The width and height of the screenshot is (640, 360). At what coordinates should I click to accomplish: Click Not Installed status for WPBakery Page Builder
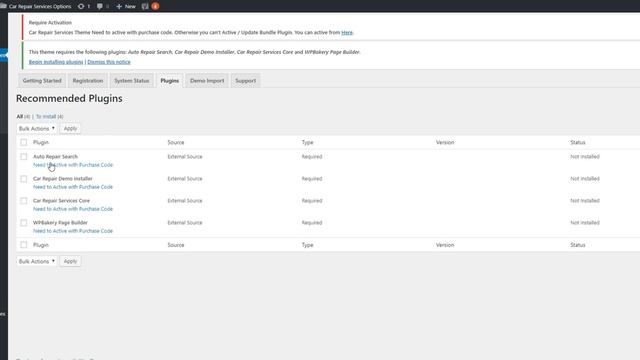tap(585, 223)
